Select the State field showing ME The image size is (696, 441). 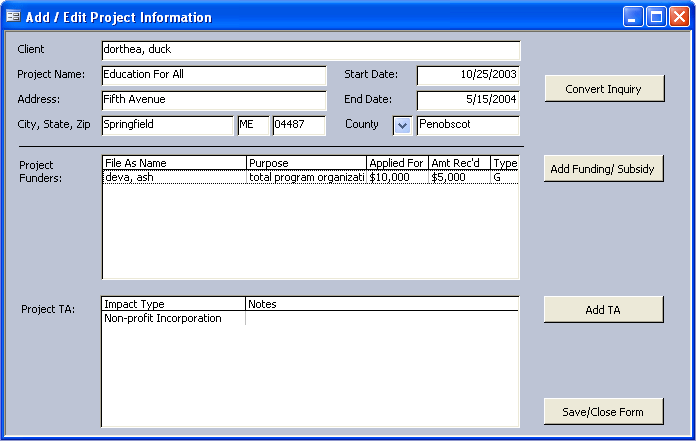click(x=252, y=125)
